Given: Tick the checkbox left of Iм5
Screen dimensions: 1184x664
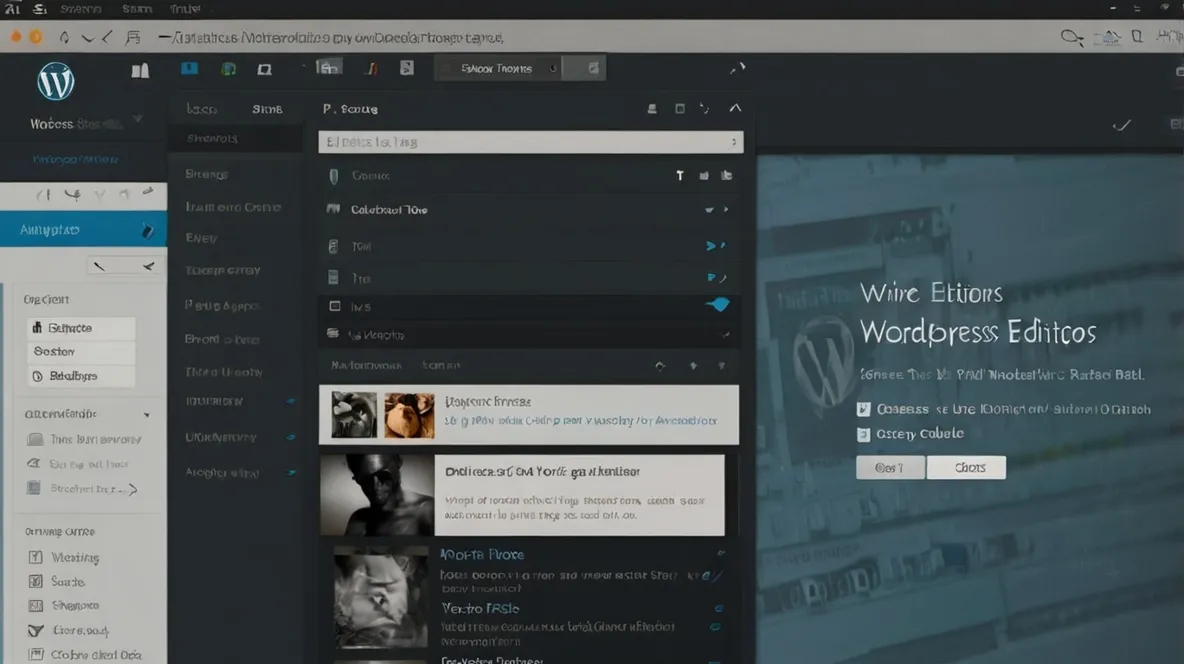Looking at the screenshot, I should [x=335, y=306].
